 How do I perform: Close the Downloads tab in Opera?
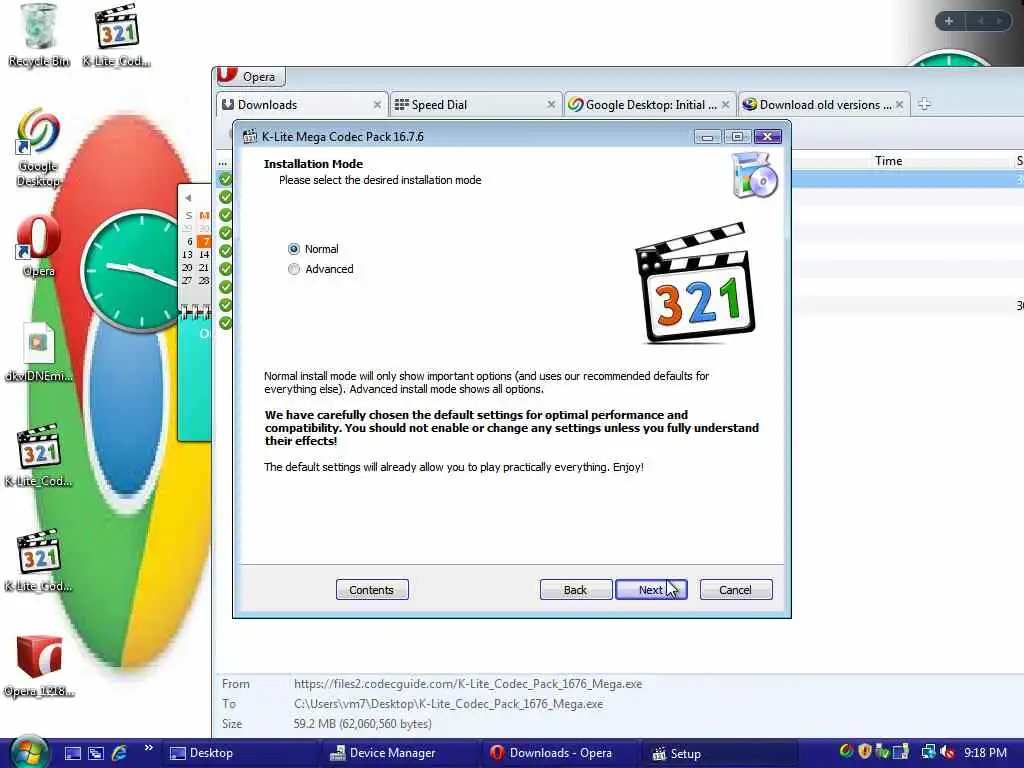[377, 104]
